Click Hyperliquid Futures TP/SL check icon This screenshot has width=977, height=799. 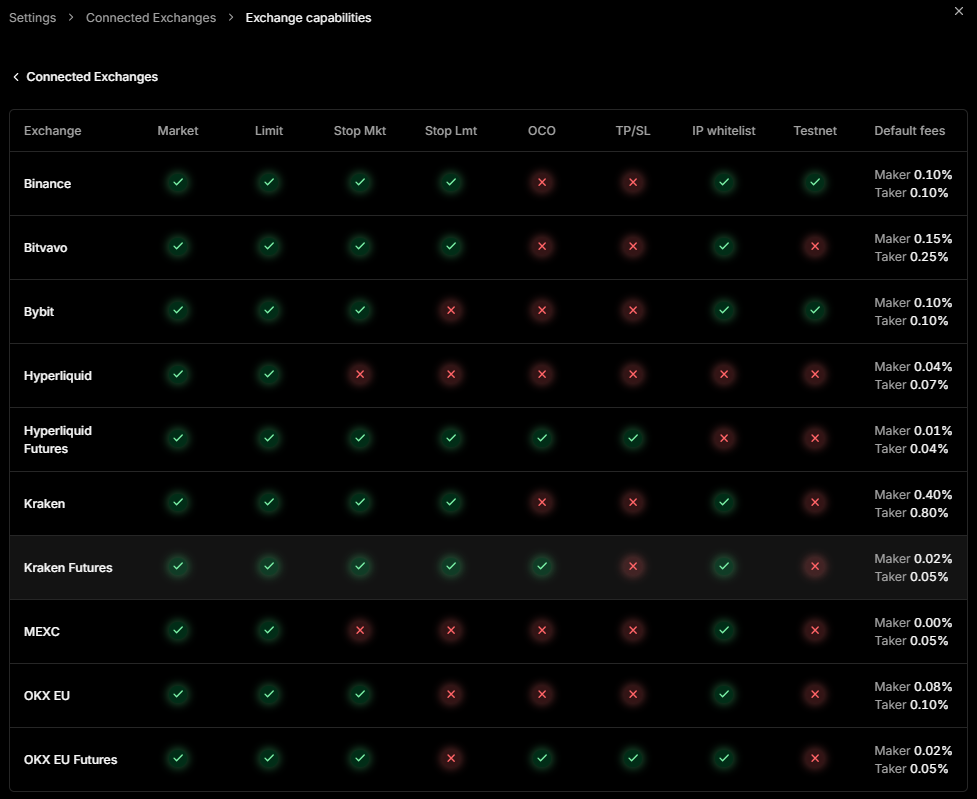coord(633,438)
